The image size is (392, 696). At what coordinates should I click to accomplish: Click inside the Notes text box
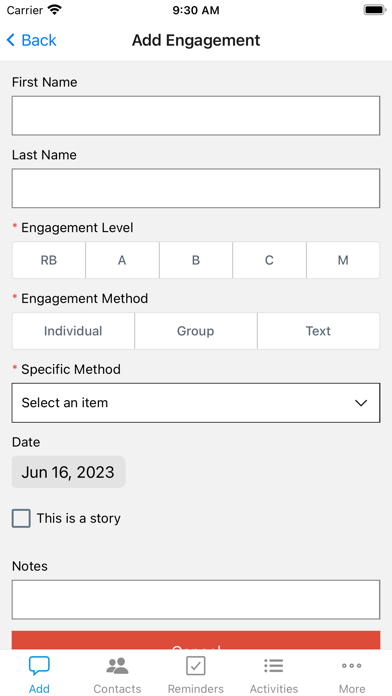coord(196,599)
